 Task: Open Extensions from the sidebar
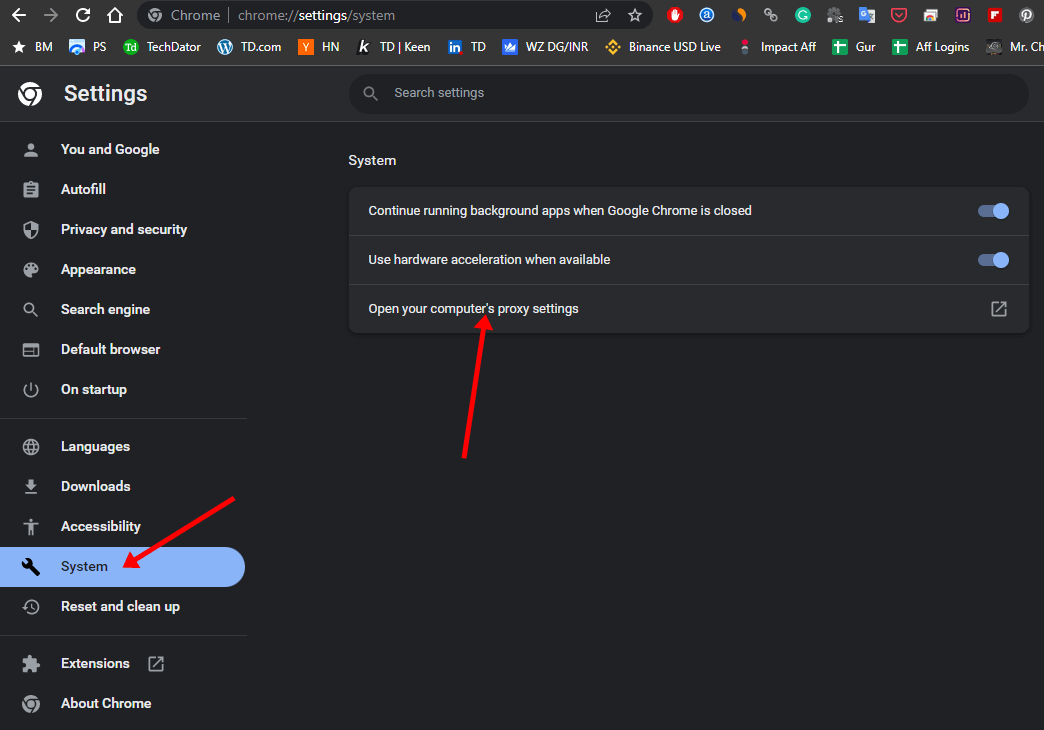click(123, 663)
